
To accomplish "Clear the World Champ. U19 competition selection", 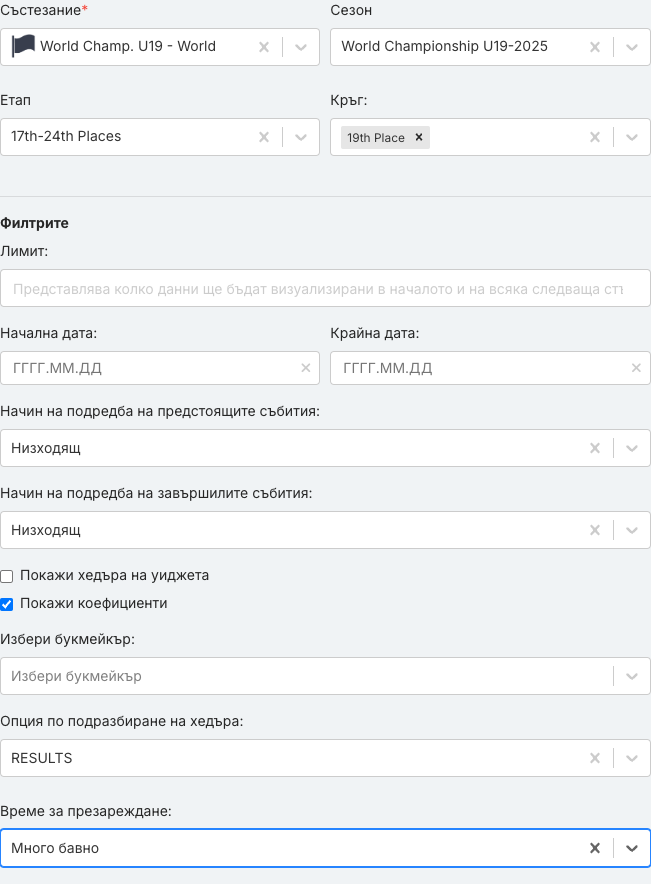I will 264,47.
